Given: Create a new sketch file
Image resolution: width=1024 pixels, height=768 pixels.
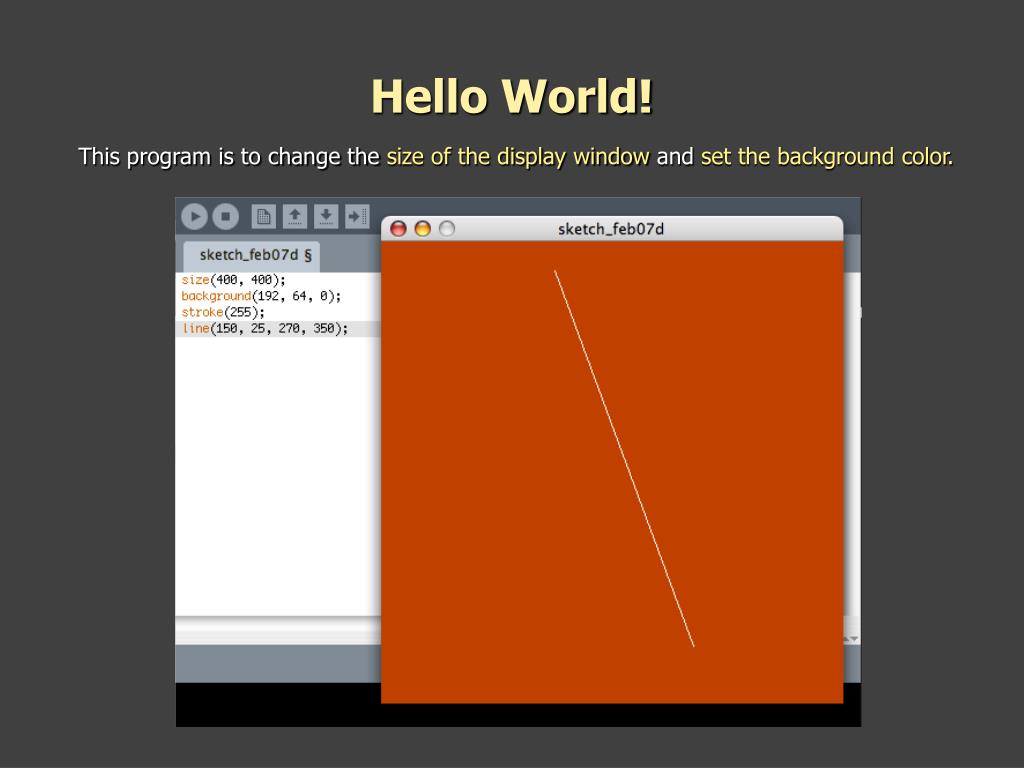Looking at the screenshot, I should coord(263,216).
